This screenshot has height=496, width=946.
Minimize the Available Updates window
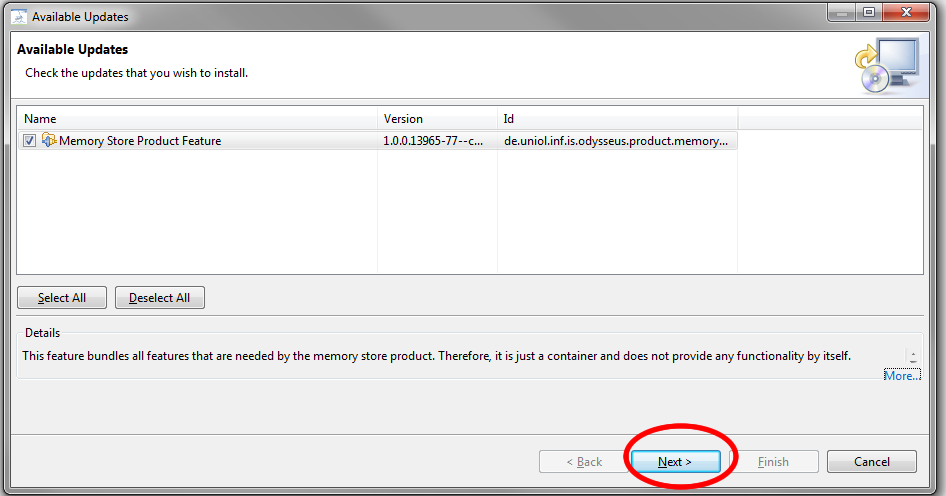(840, 13)
